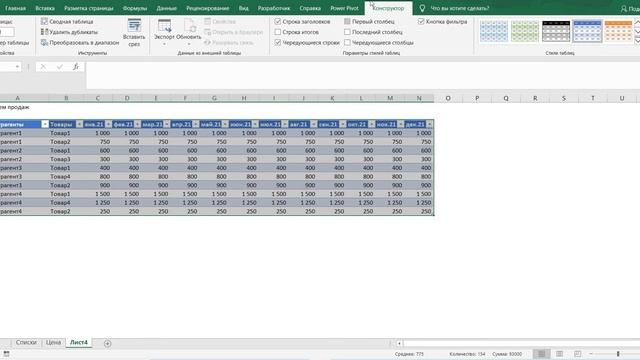
Task: Open the янв.21 column filter dropdown
Action: 108,124
